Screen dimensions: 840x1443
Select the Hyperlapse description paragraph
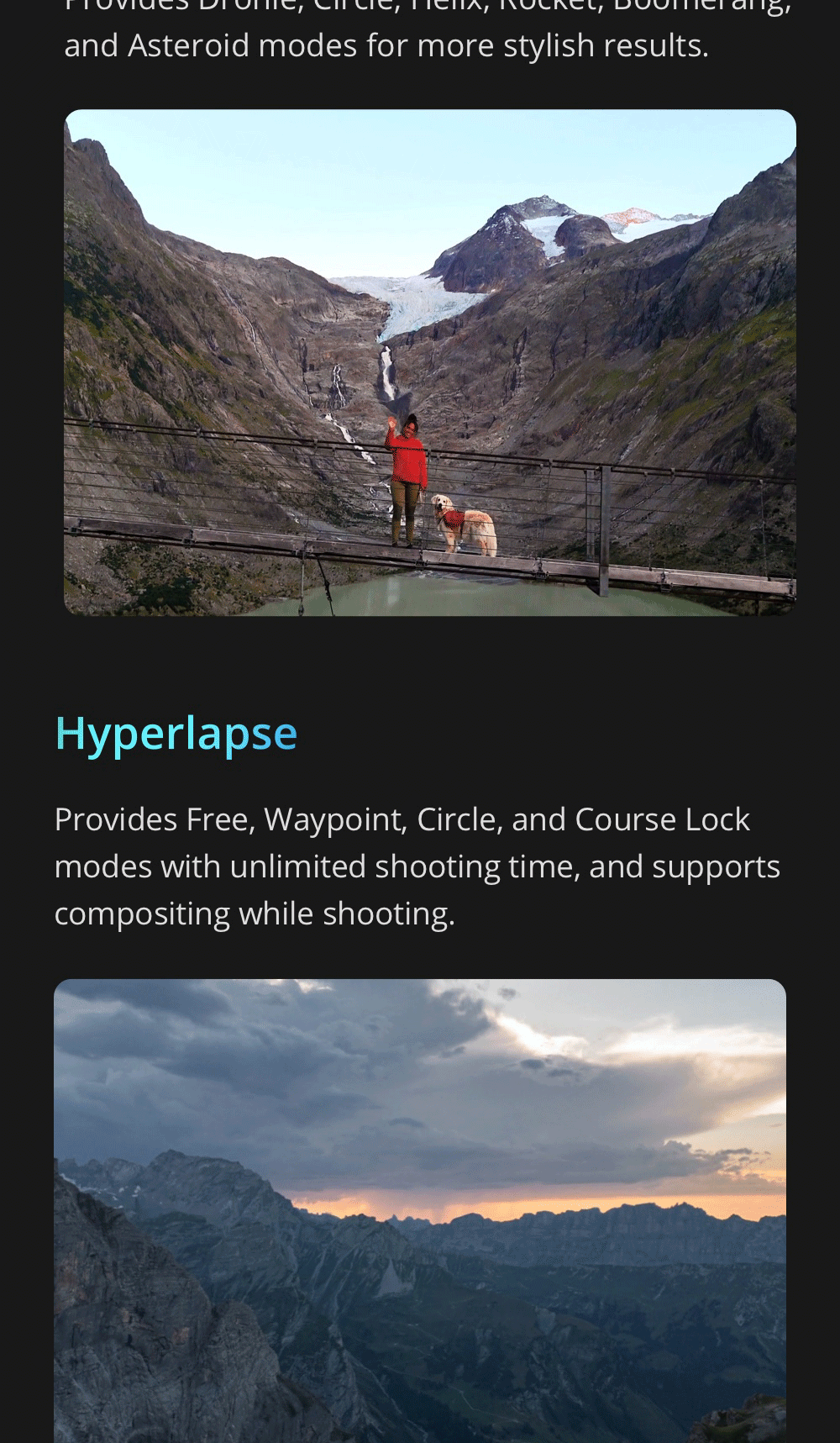[x=417, y=866]
